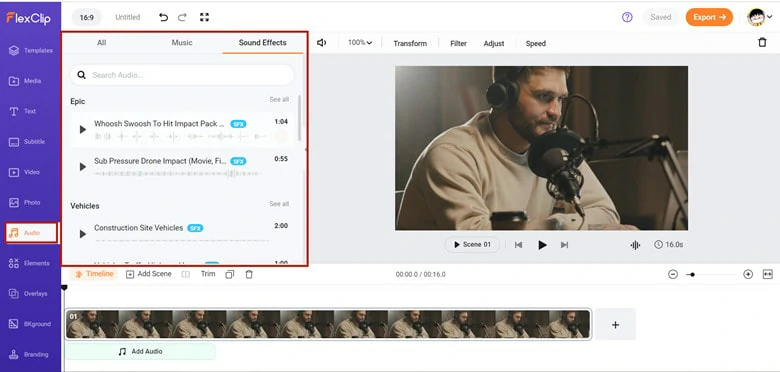
Task: Fit timeline to screen width
Action: point(768,274)
